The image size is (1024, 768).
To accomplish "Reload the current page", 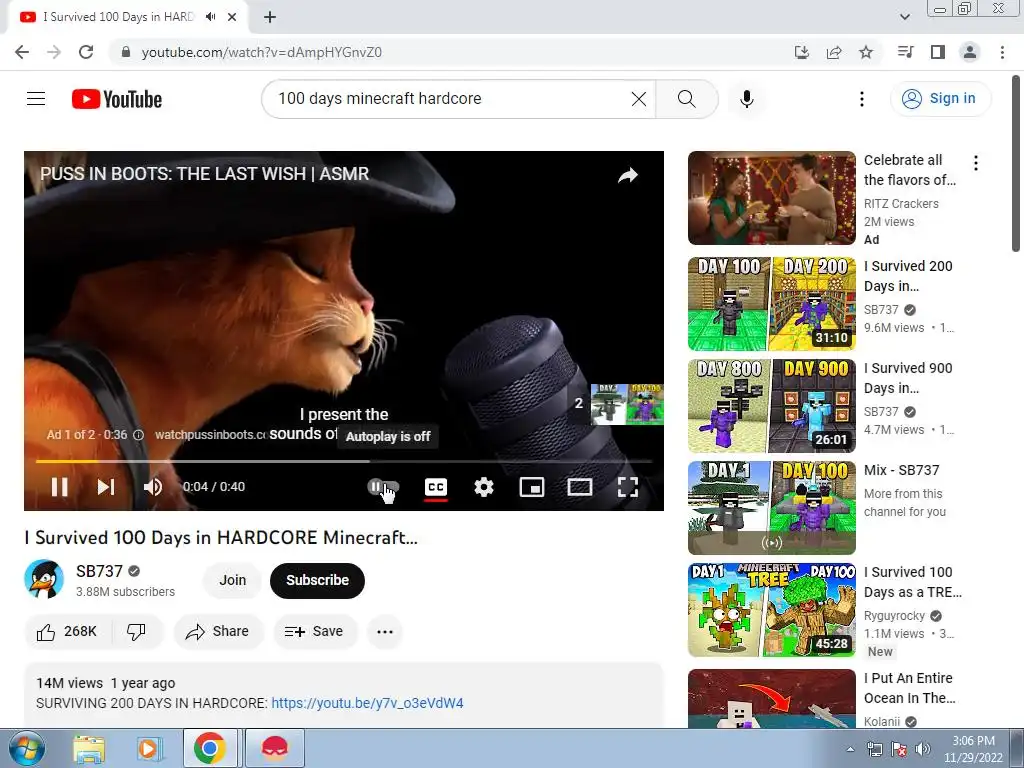I will pyautogui.click(x=86, y=52).
